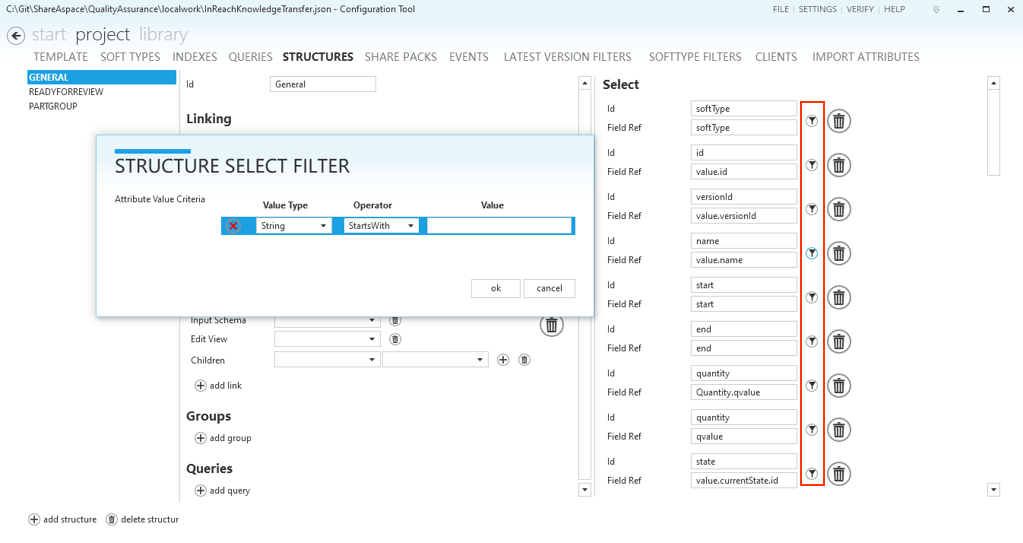Open filter for end select row

[812, 341]
